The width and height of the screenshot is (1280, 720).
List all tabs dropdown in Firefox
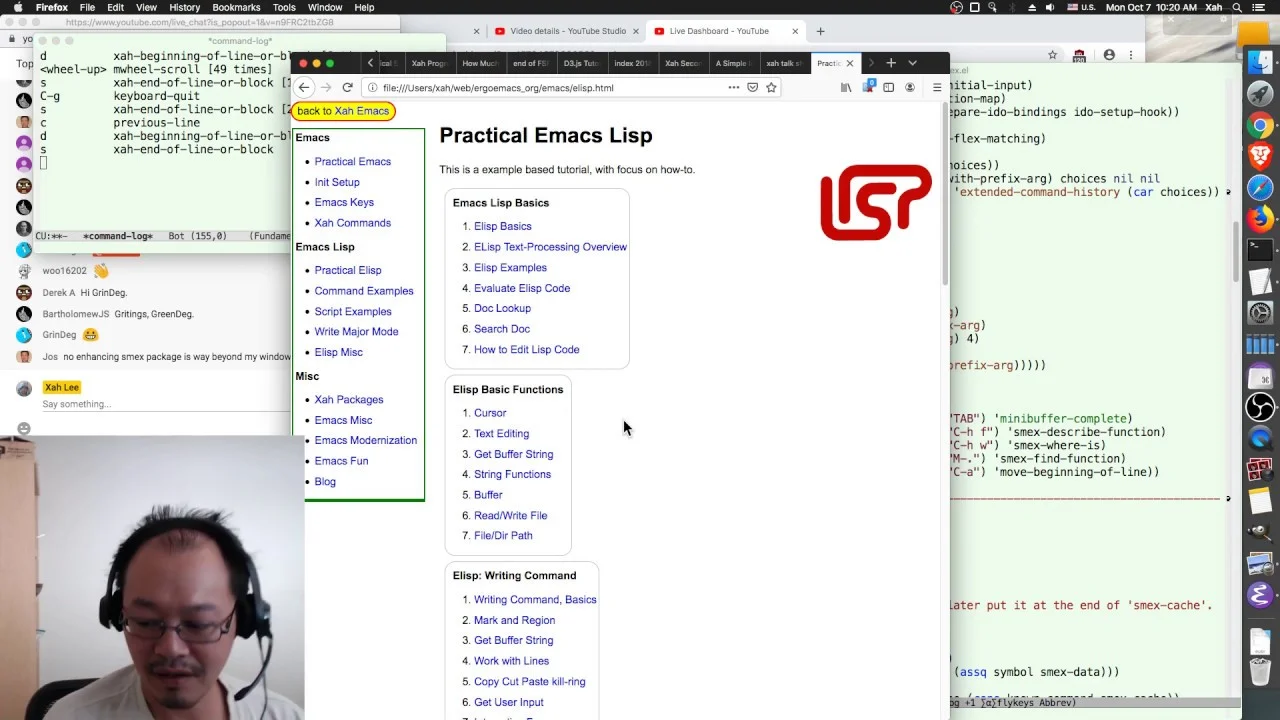click(x=912, y=63)
